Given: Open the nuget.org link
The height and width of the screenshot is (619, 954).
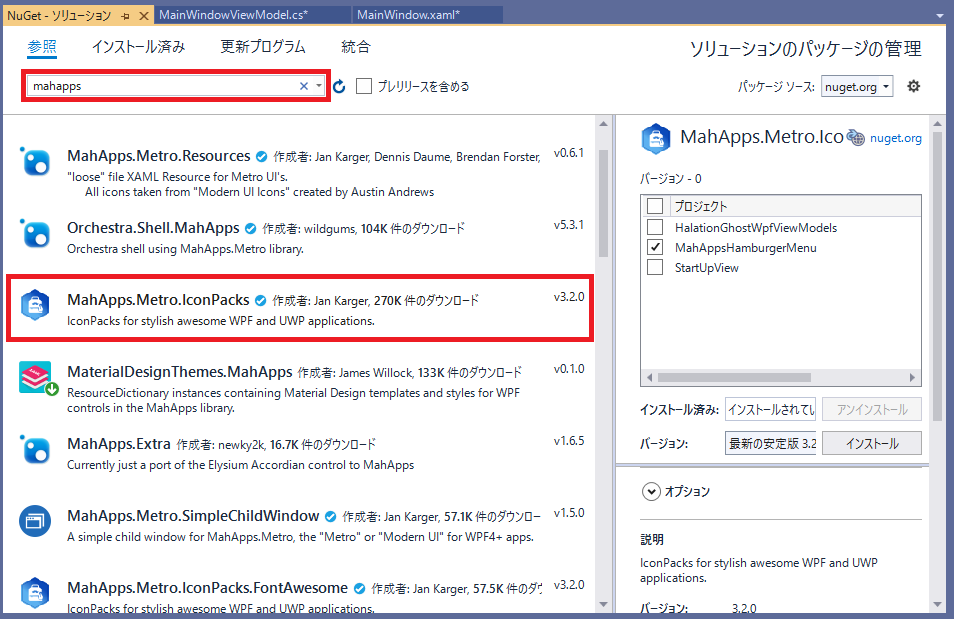Looking at the screenshot, I should tap(896, 138).
